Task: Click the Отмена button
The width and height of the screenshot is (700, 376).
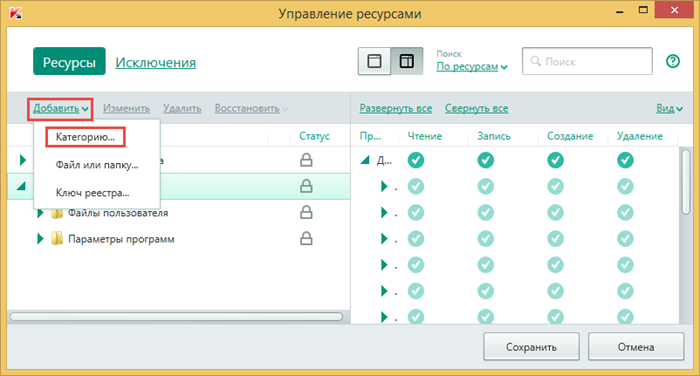Action: [636, 347]
